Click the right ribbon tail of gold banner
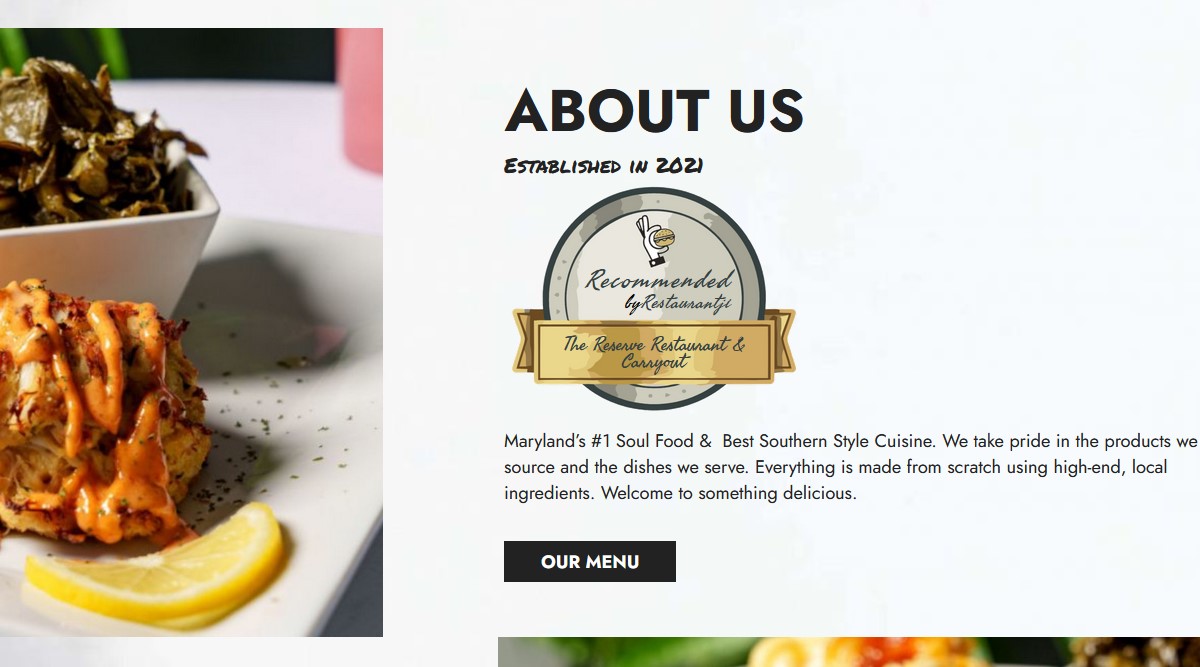1200x667 pixels. 783,340
